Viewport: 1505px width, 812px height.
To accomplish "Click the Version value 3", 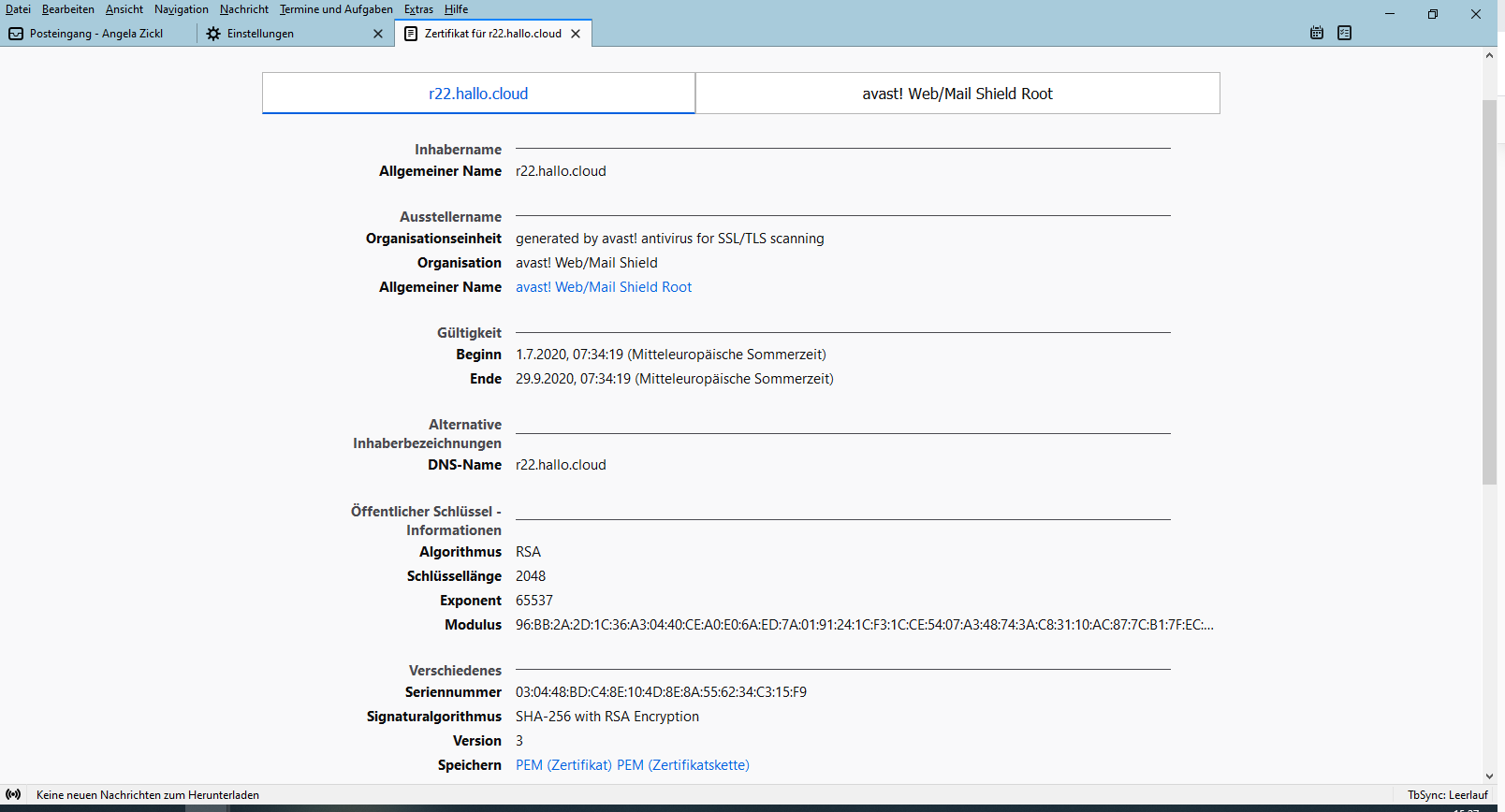I will (519, 741).
